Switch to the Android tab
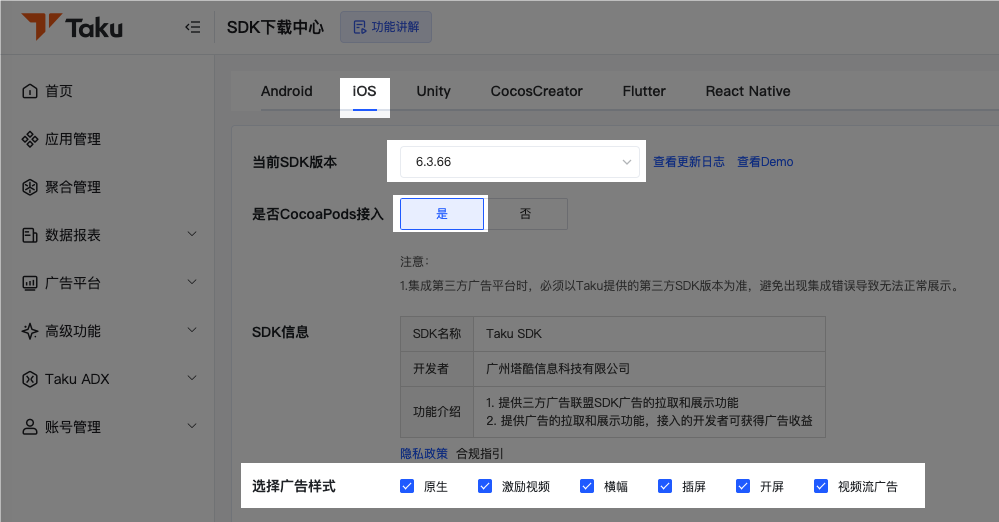This screenshot has height=522, width=999. coord(287,91)
